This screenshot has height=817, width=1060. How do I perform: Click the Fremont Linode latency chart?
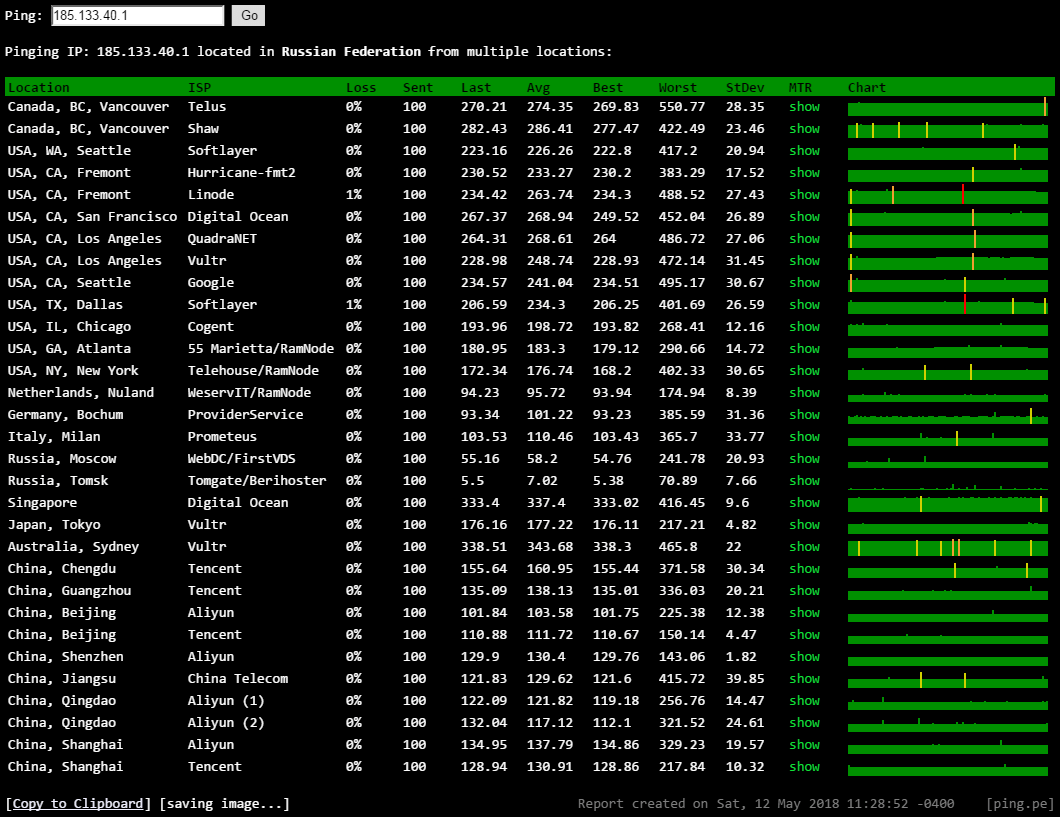coord(947,195)
